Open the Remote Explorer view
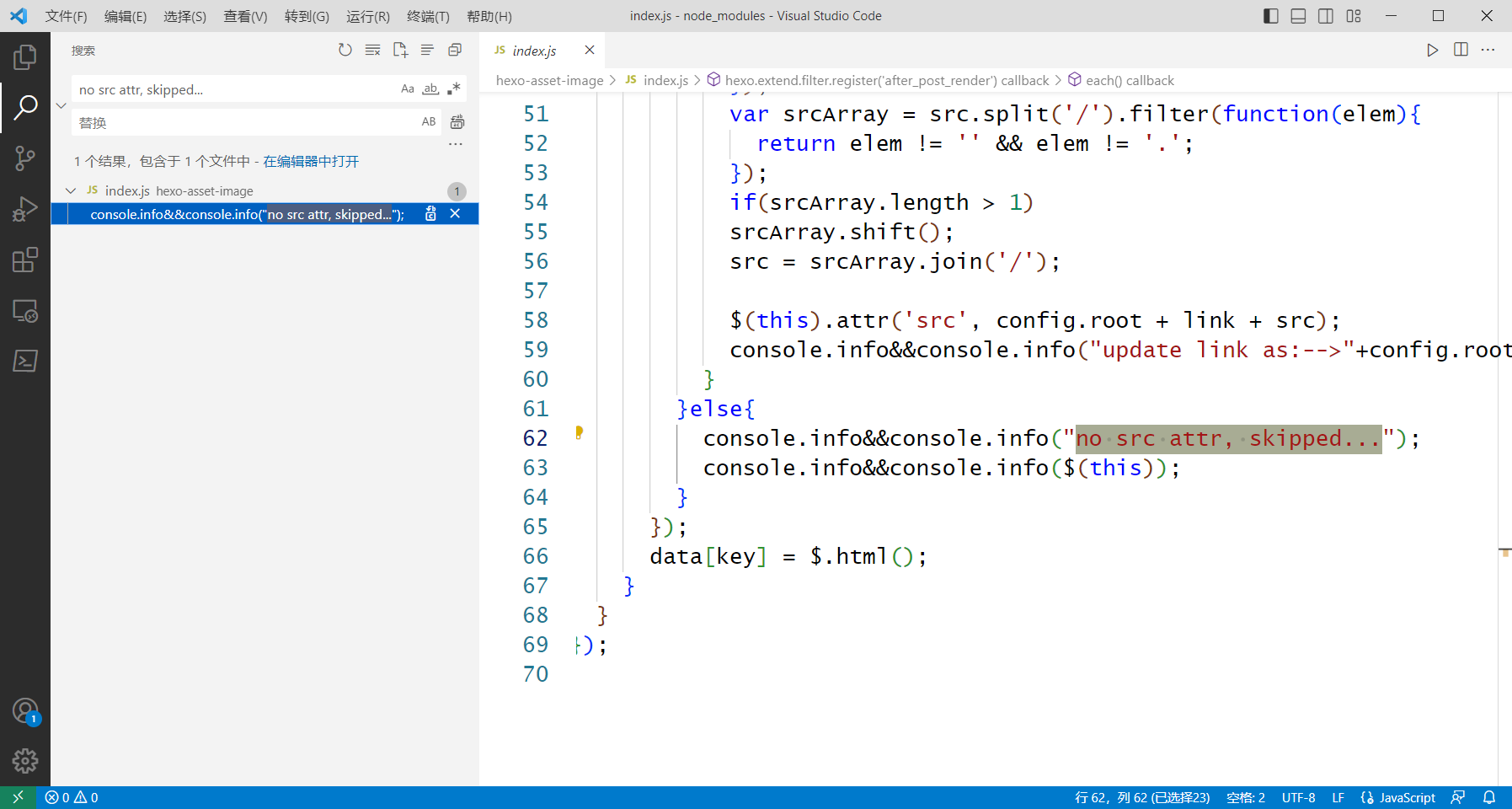1512x809 pixels. tap(25, 311)
